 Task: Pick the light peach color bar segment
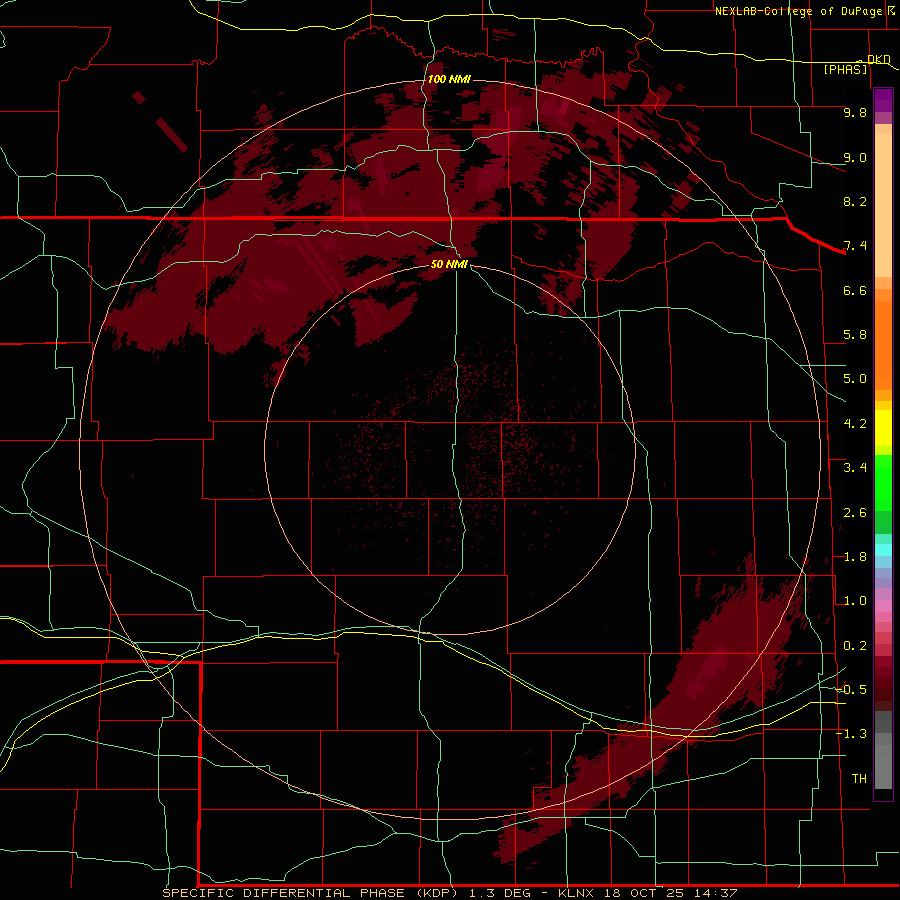pos(883,207)
